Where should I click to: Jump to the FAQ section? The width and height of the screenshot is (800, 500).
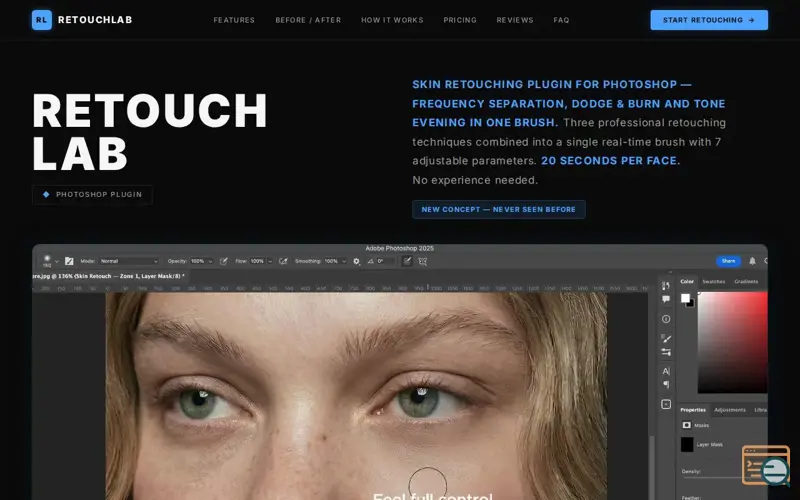[x=561, y=20]
